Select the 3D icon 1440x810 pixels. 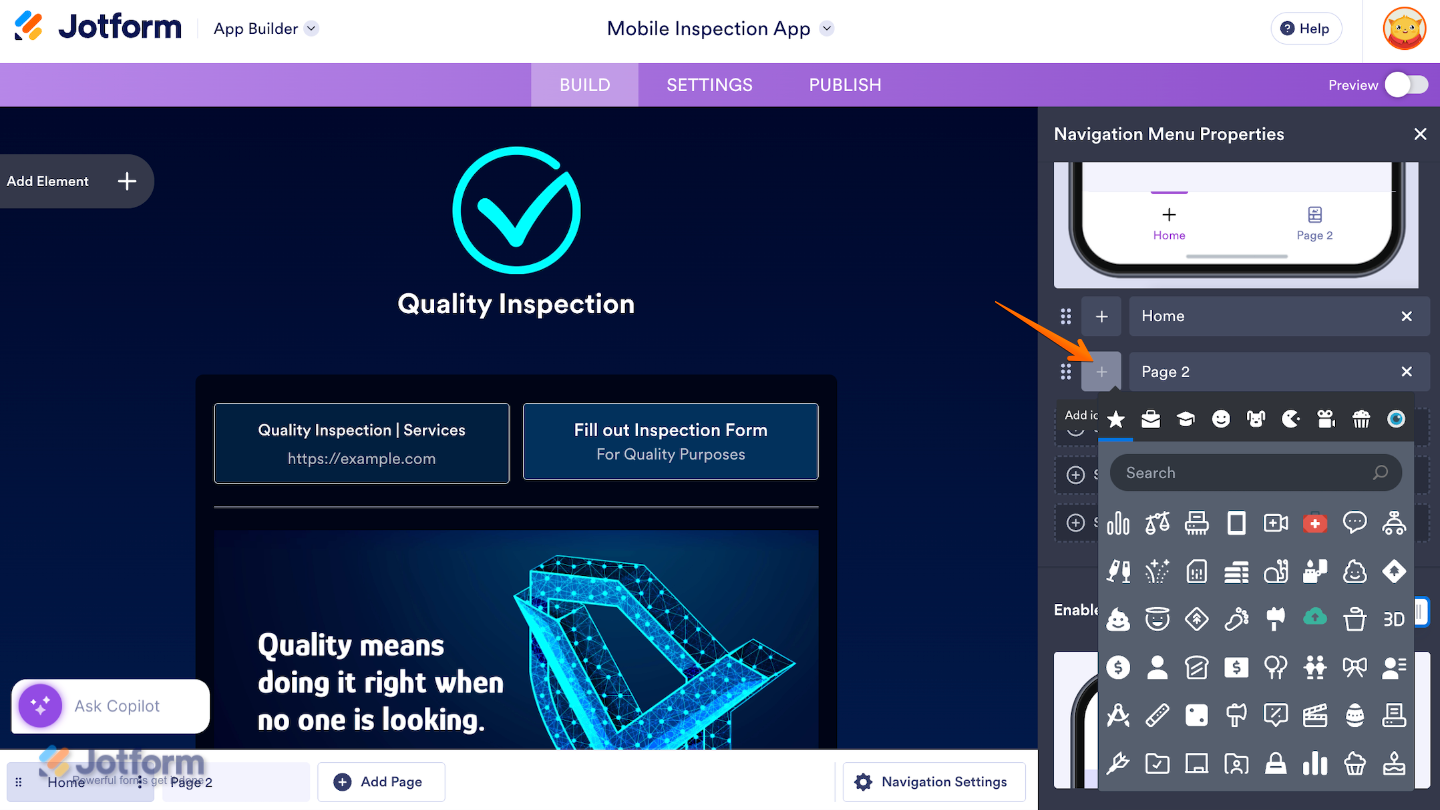(x=1395, y=618)
